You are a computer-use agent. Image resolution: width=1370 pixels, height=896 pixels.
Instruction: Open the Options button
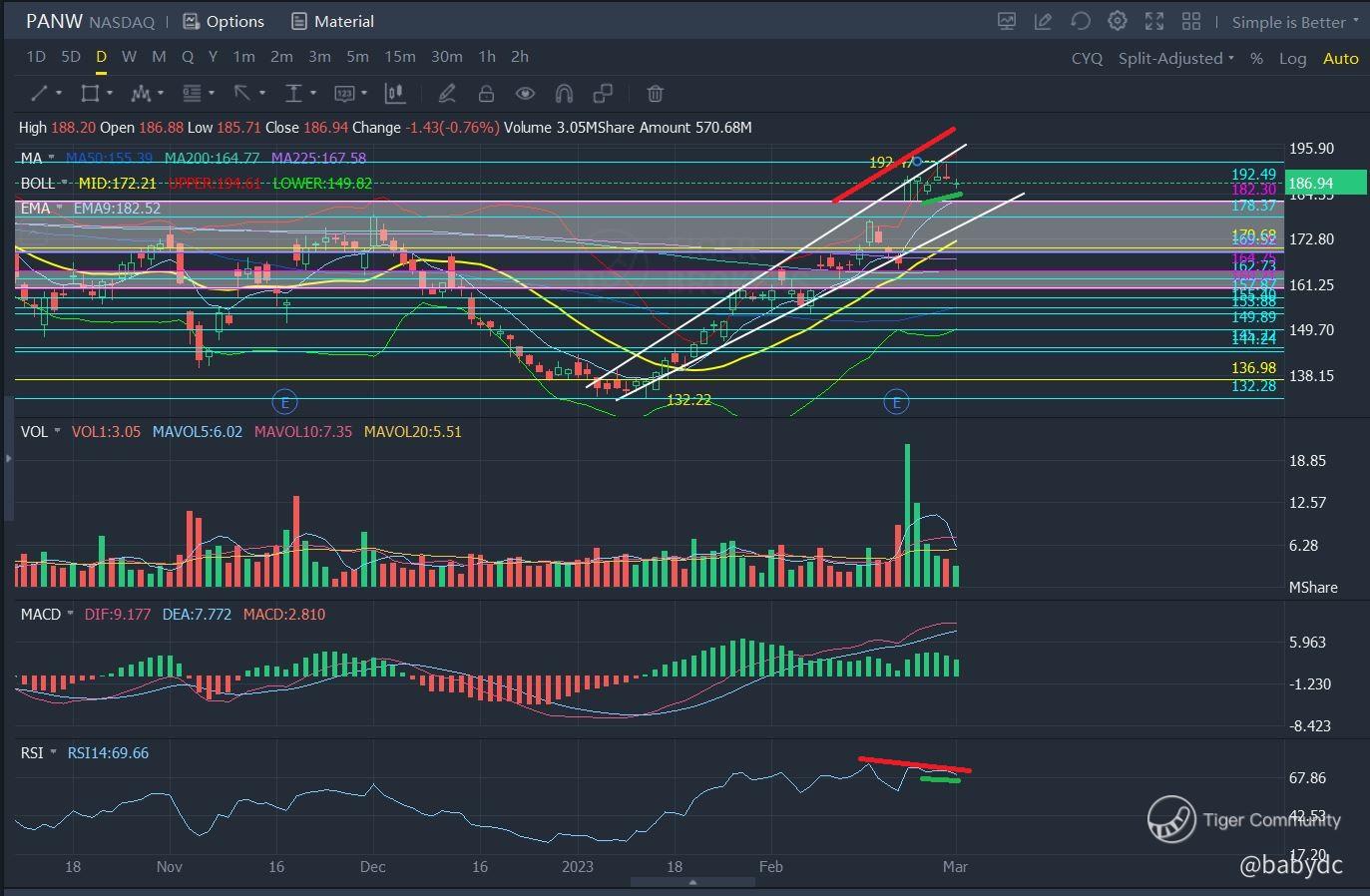pos(225,21)
